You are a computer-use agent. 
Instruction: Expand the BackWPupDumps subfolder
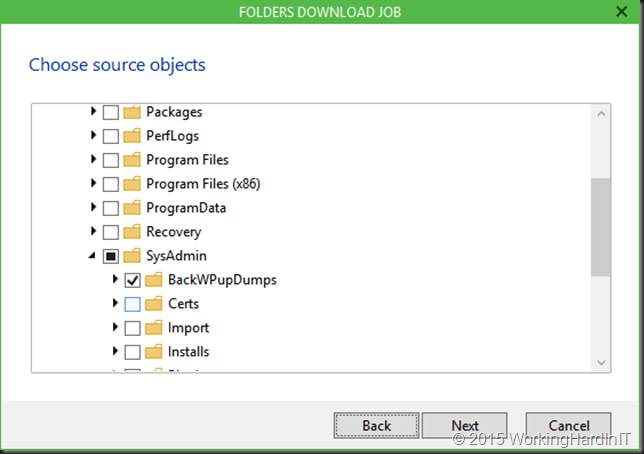115,279
